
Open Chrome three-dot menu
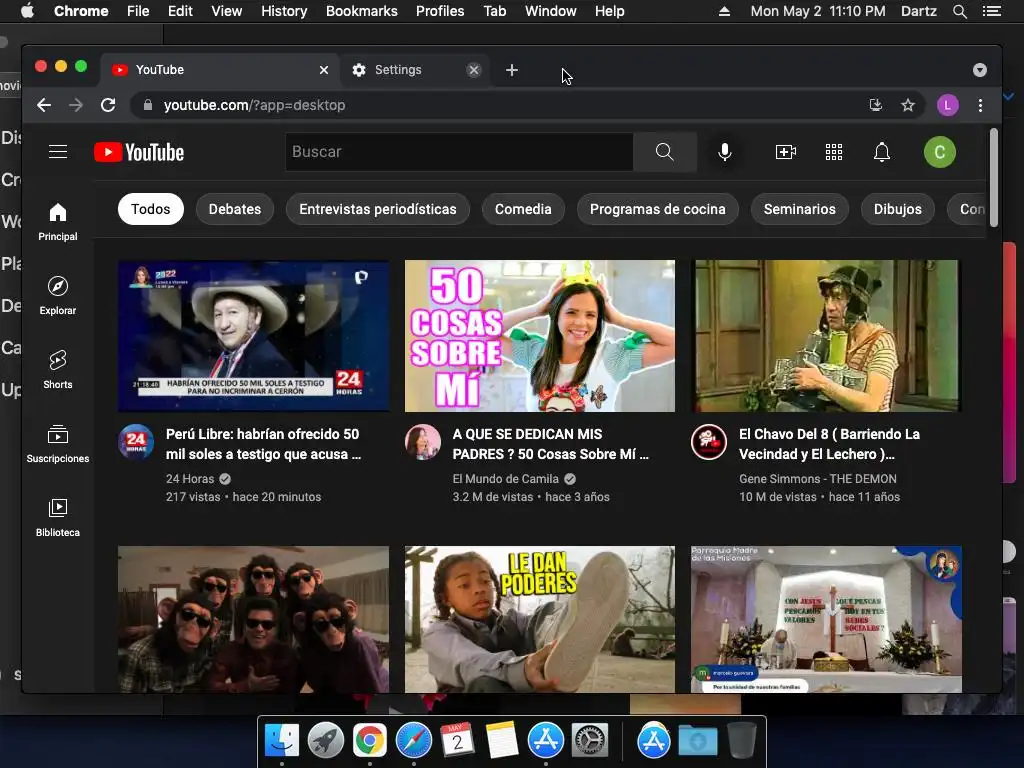click(980, 105)
